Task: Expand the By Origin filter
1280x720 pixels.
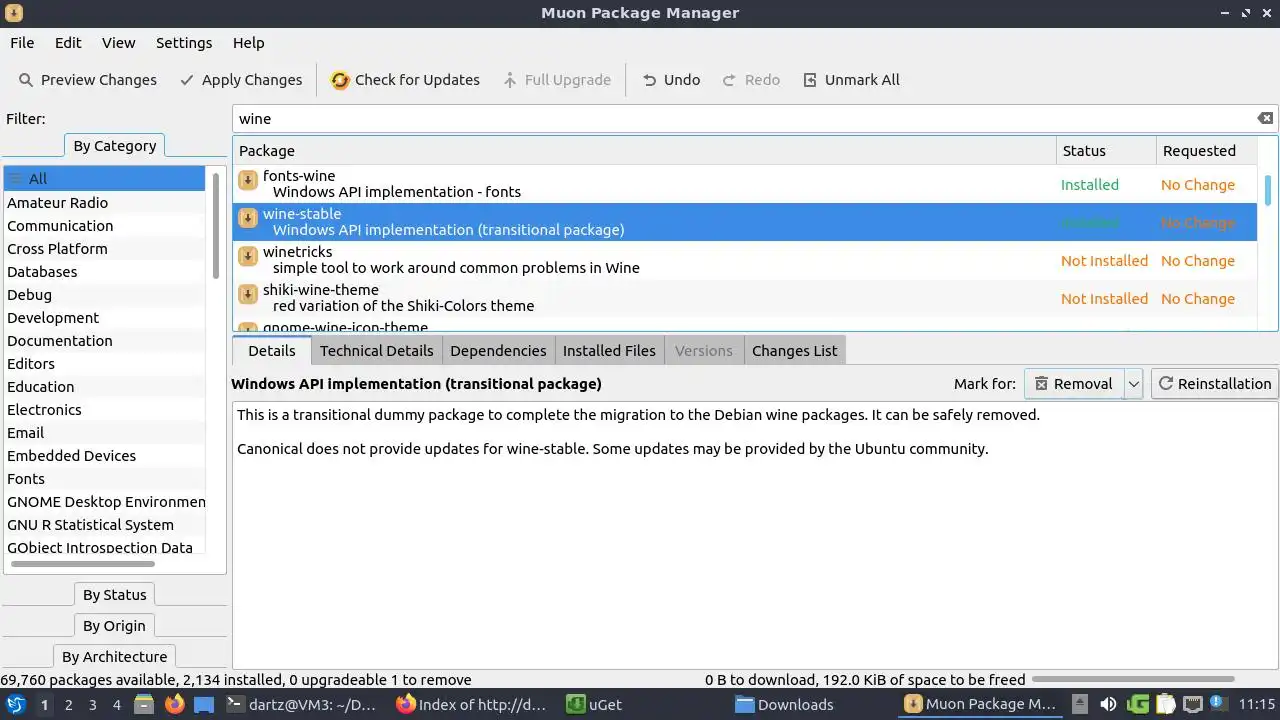Action: [114, 626]
